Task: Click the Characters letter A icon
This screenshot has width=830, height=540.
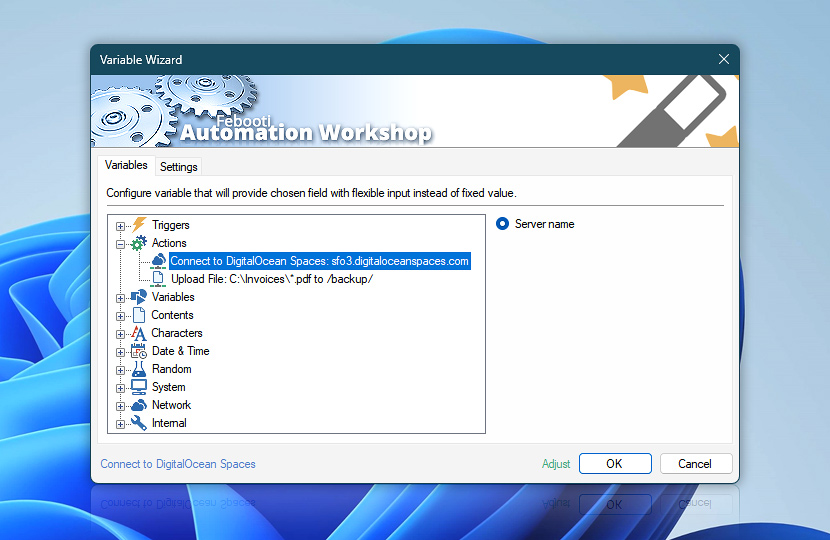Action: click(x=138, y=333)
